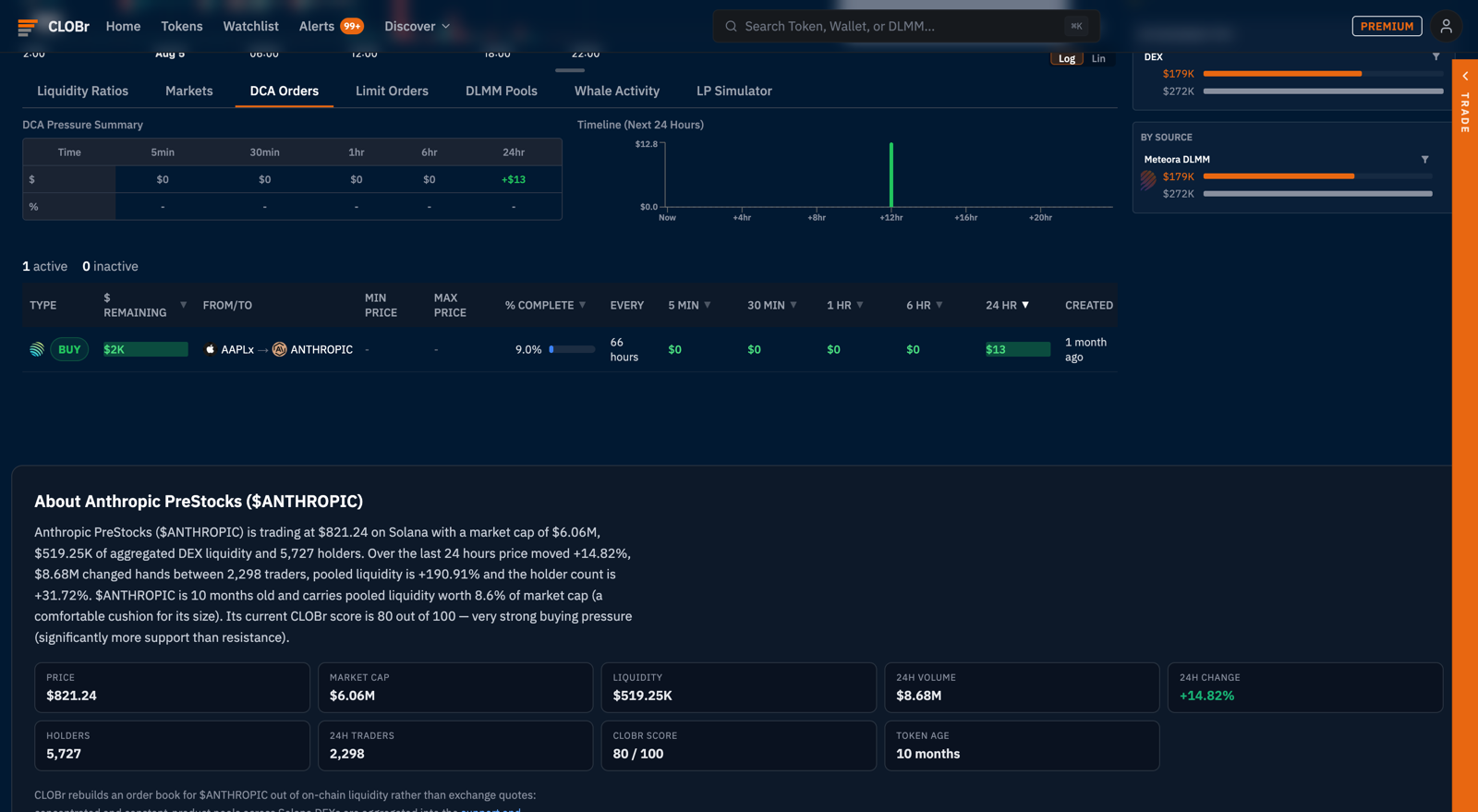Switch chart scale to Log
Viewport: 1478px width, 812px height.
tap(1066, 58)
